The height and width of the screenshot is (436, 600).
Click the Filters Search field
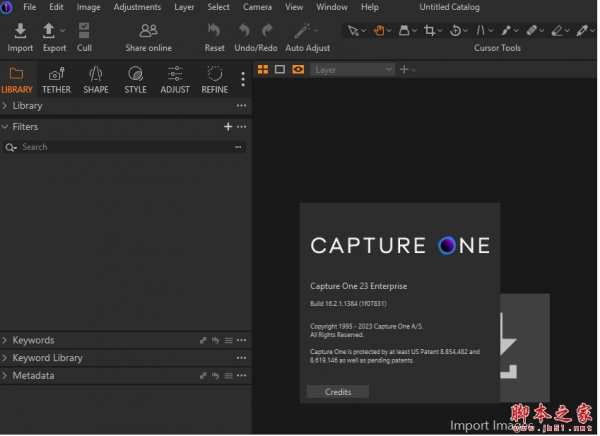[x=124, y=147]
